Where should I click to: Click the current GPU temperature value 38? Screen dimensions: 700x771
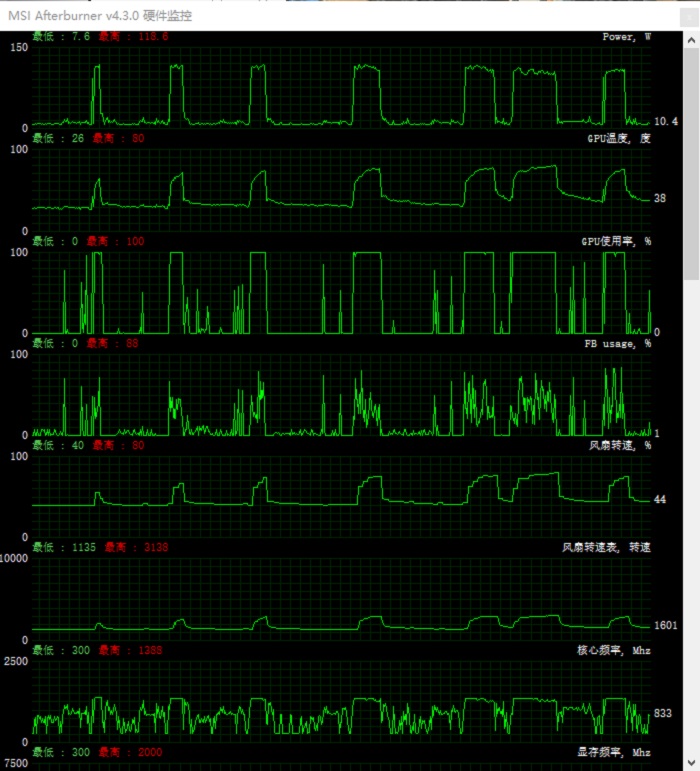(x=660, y=198)
